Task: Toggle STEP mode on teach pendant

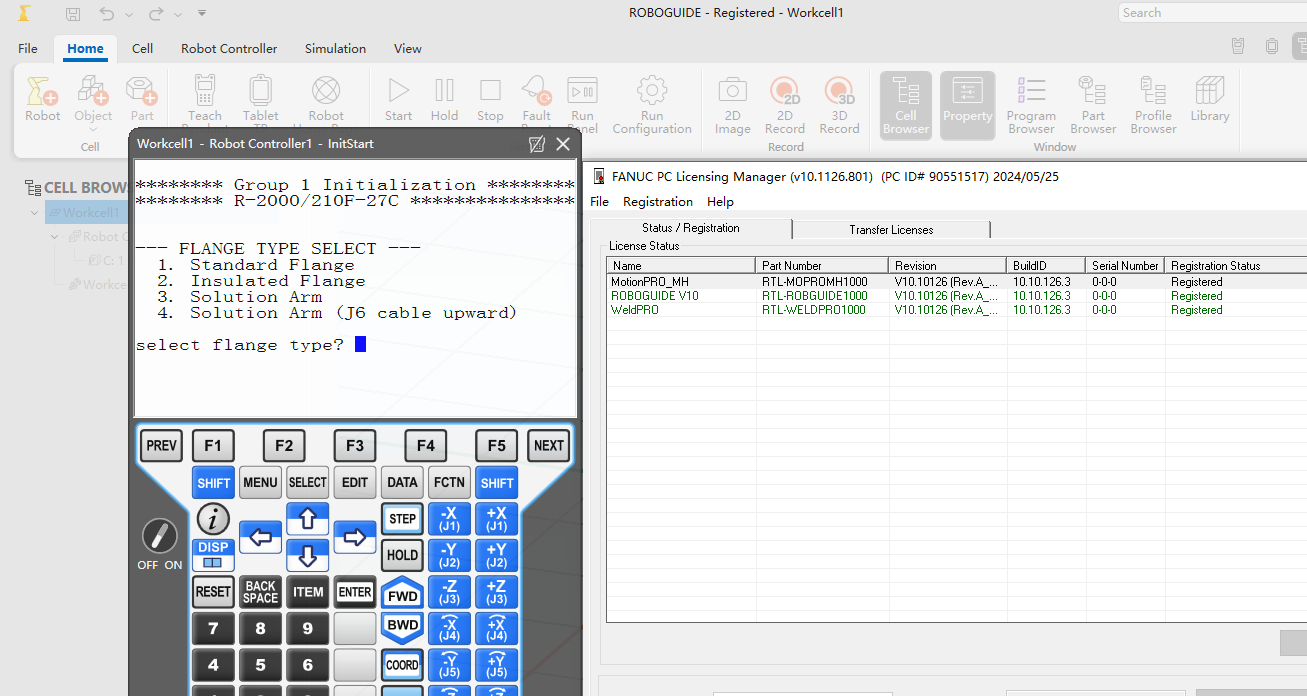Action: 402,518
